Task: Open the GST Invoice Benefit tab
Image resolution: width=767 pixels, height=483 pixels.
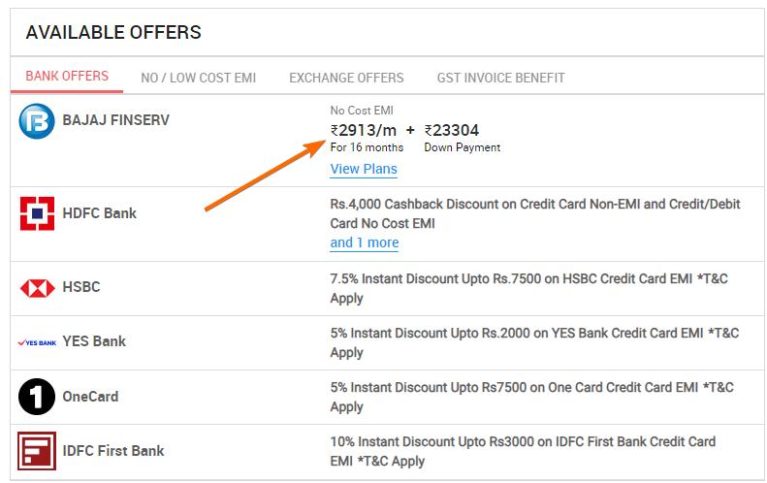Action: click(x=500, y=77)
